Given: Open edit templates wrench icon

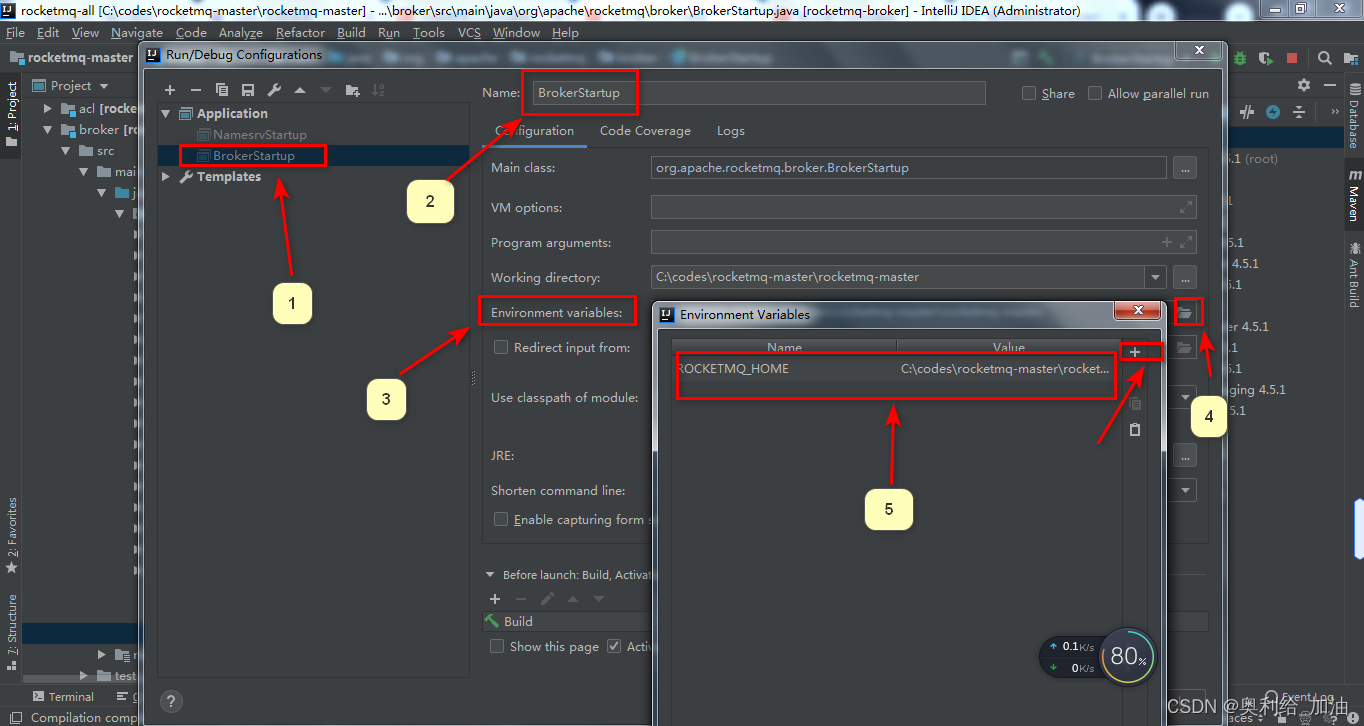Looking at the screenshot, I should pyautogui.click(x=274, y=90).
